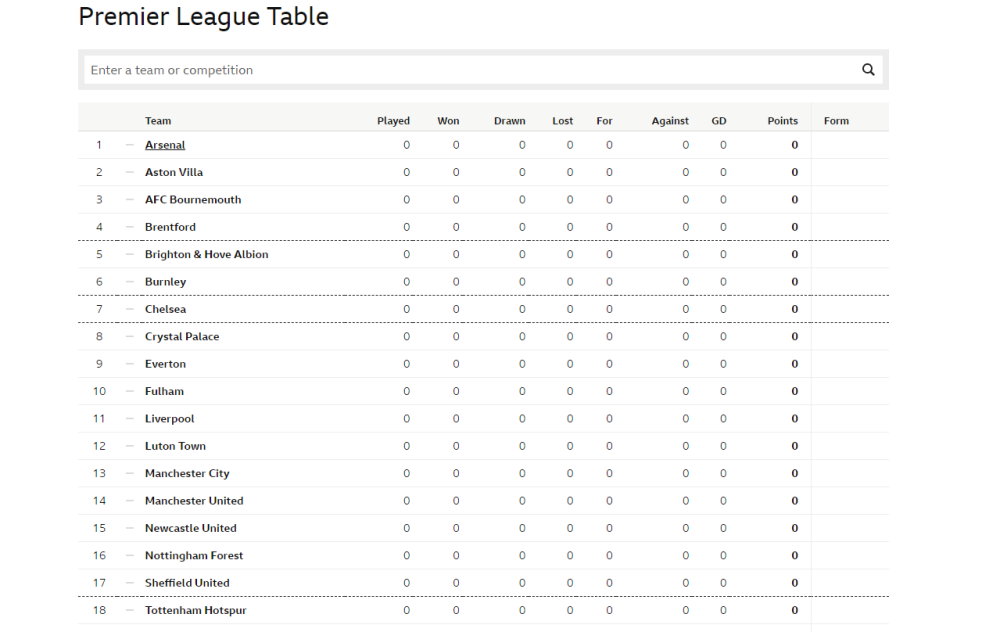The width and height of the screenshot is (1000, 632).
Task: Click the Luton Town team name
Action: 175,446
